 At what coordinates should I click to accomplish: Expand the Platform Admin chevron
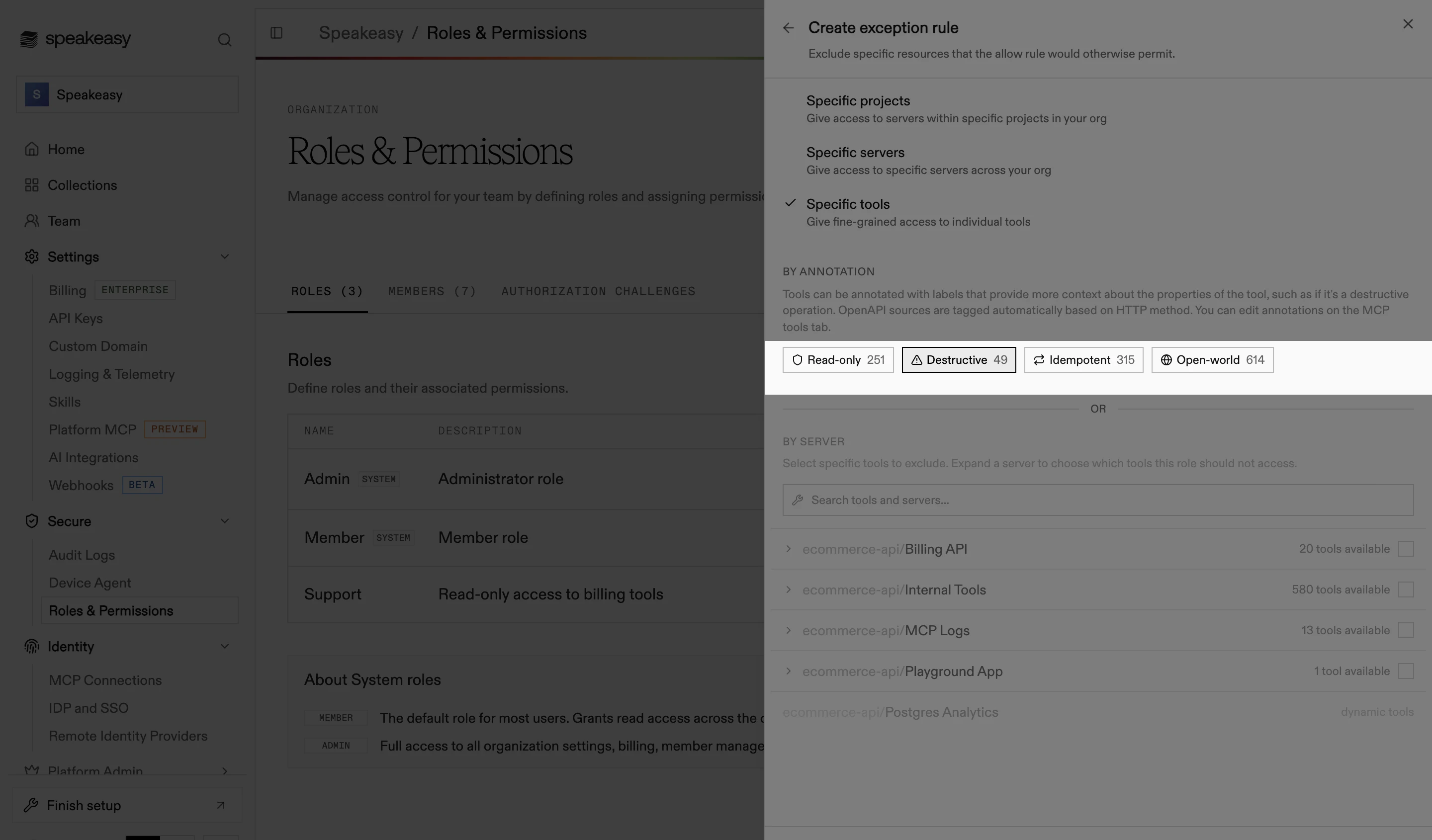point(224,771)
